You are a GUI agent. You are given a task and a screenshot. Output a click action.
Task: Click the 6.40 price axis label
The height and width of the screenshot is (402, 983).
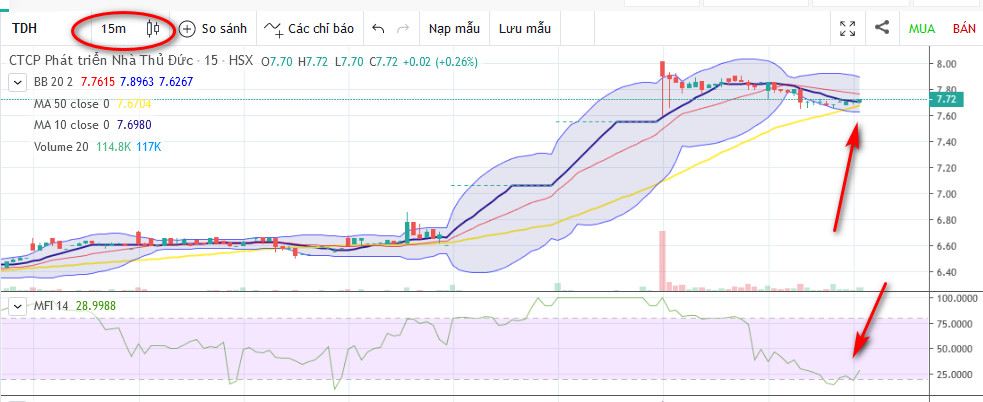tap(947, 273)
